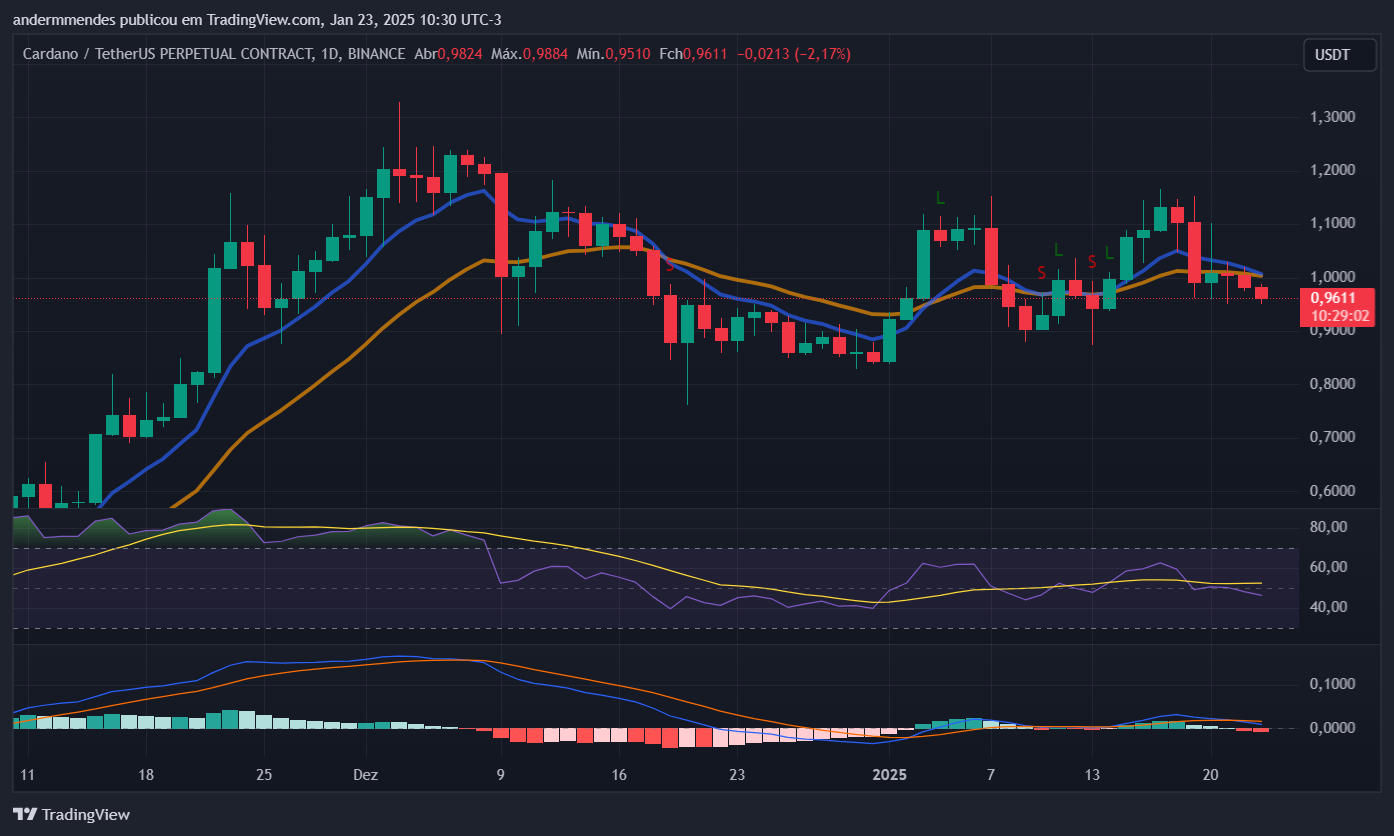Click the date label 20 on time axis
1394x836 pixels.
pos(1210,774)
